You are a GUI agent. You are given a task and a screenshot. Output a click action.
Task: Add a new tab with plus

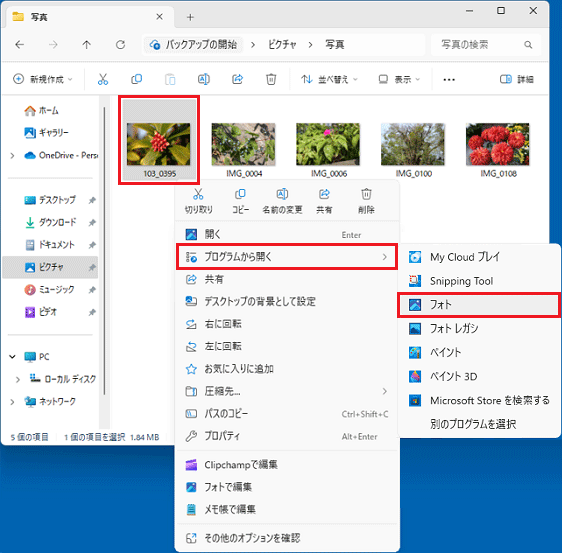click(x=190, y=17)
